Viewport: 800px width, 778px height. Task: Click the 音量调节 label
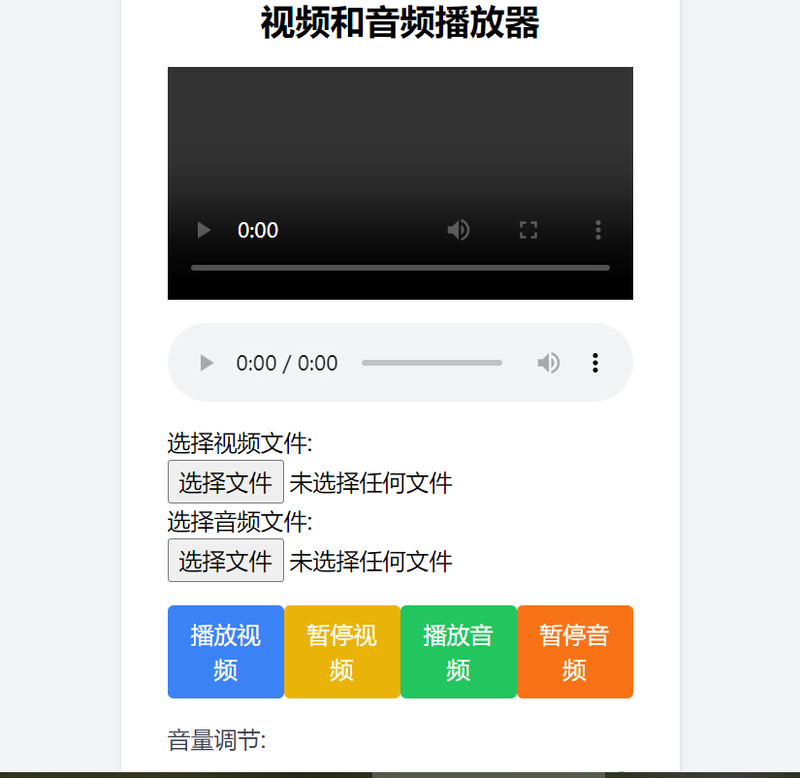click(x=217, y=740)
